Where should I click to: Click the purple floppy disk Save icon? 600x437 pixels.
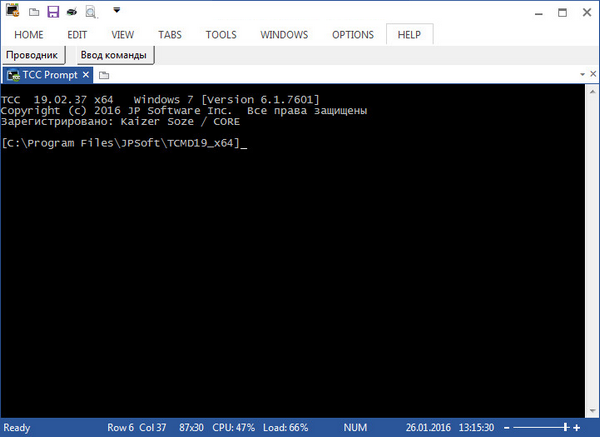[53, 11]
